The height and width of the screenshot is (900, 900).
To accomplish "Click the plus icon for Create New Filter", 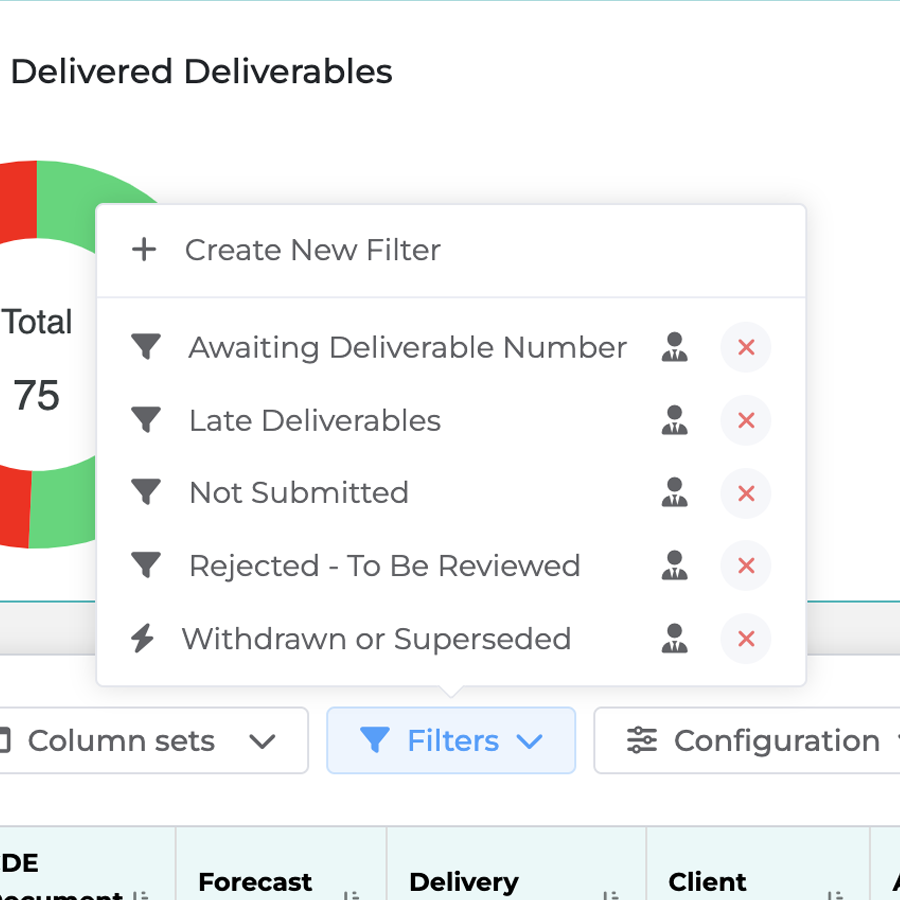I will click(145, 250).
